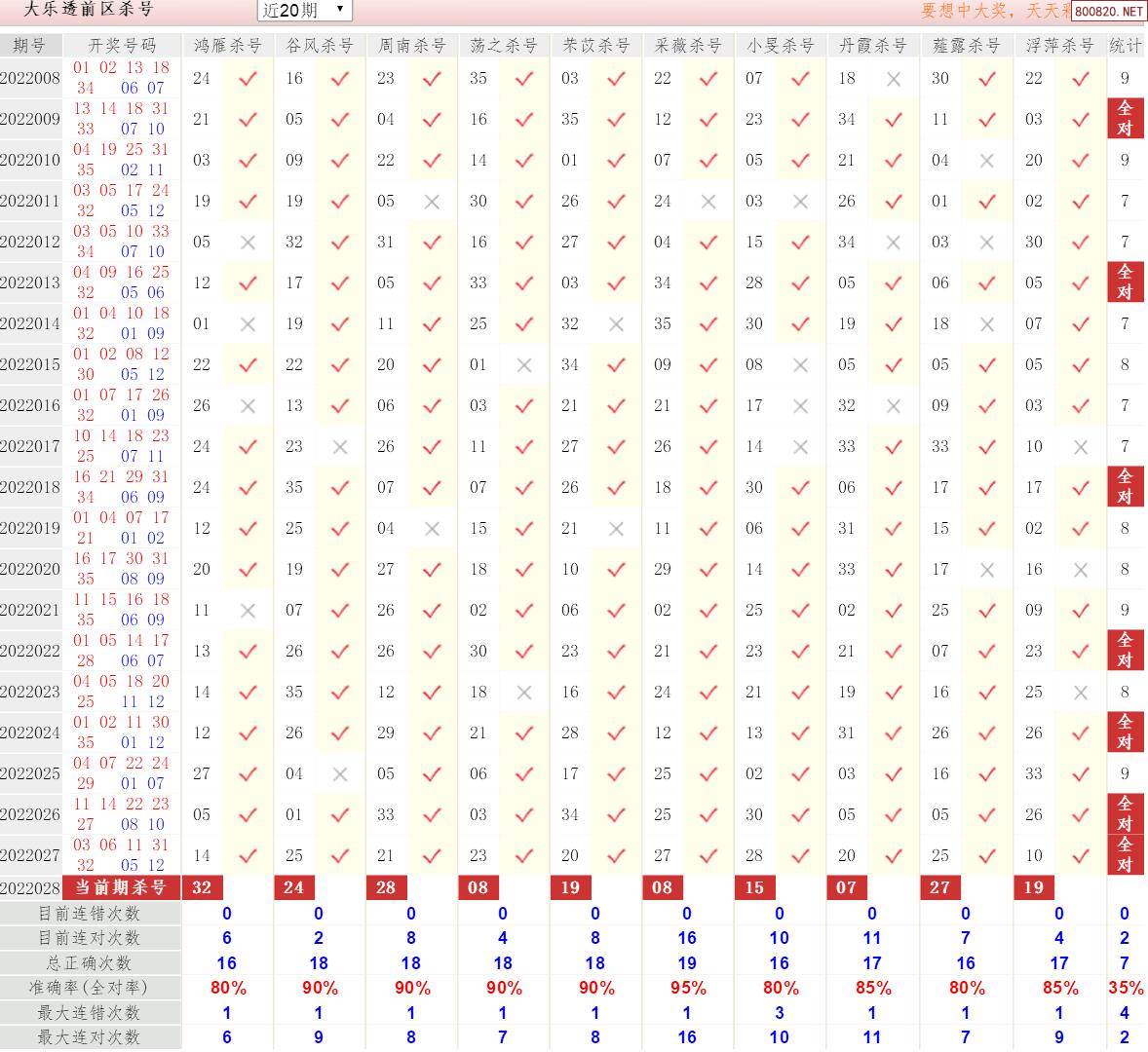The width and height of the screenshot is (1148, 1052).
Task: Click the 800820.NET site logo
Action: (x=1108, y=12)
